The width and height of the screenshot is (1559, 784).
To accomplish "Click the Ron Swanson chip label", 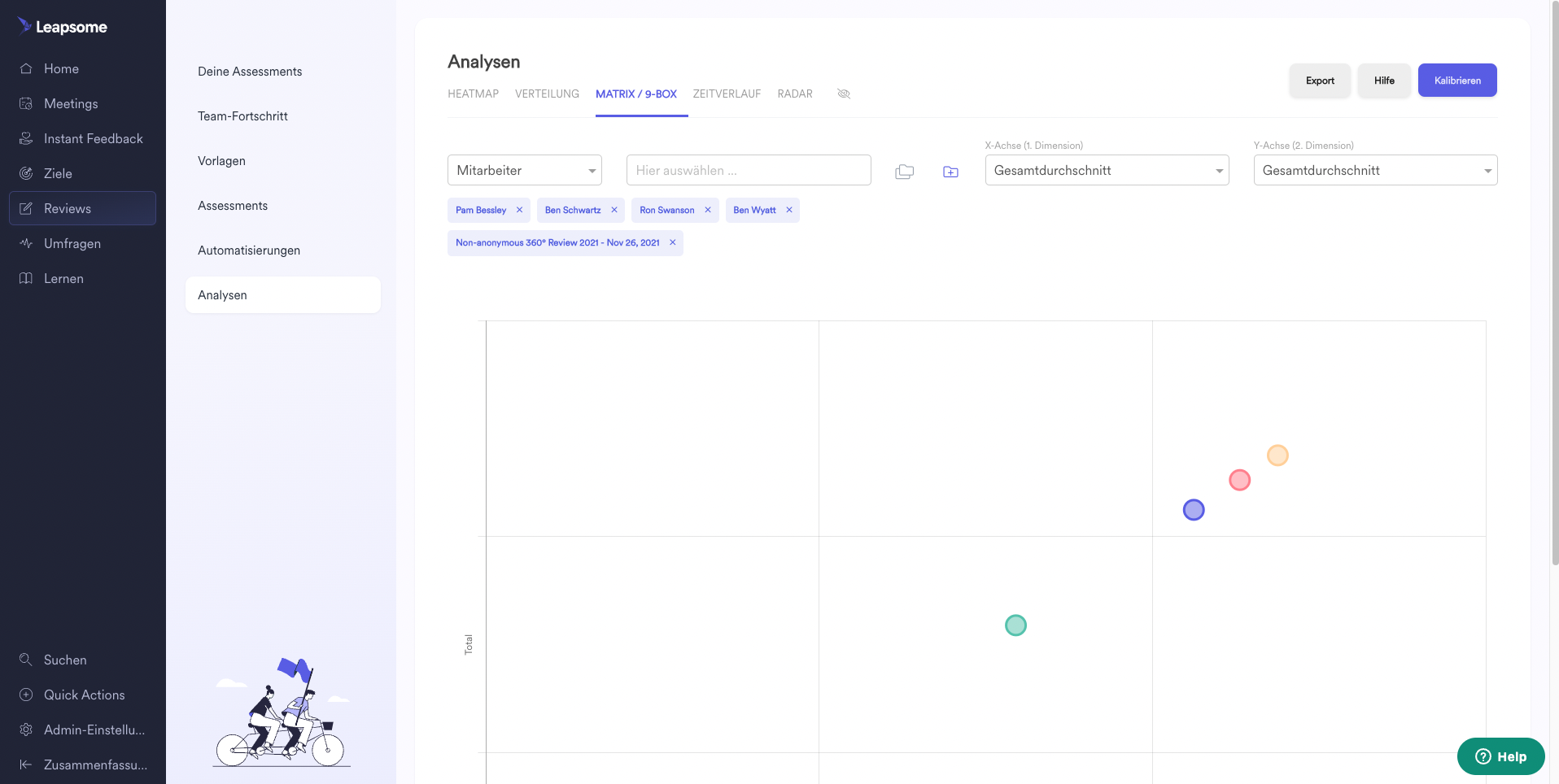I will pos(667,210).
